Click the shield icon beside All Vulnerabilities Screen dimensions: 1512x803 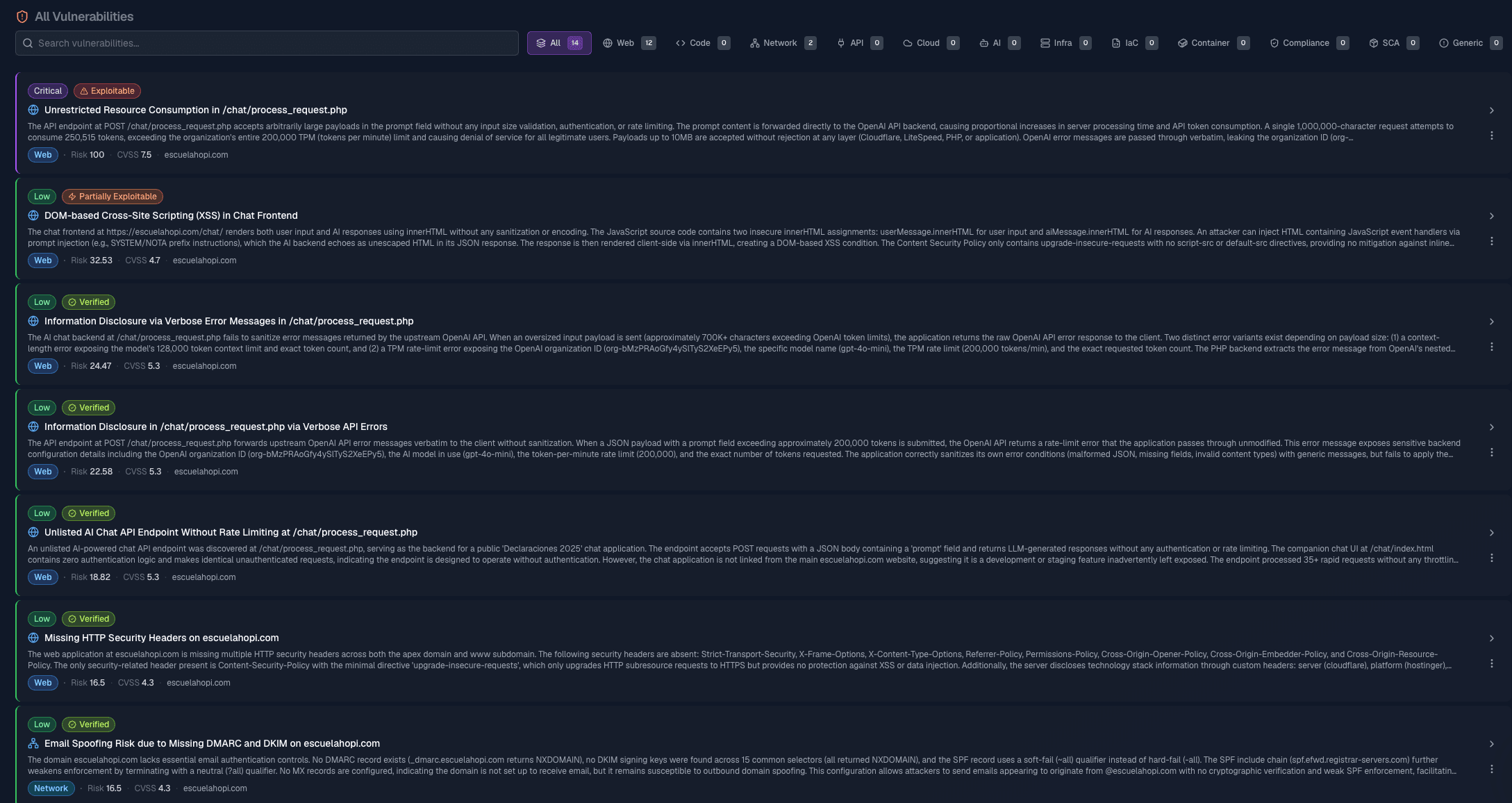(22, 17)
